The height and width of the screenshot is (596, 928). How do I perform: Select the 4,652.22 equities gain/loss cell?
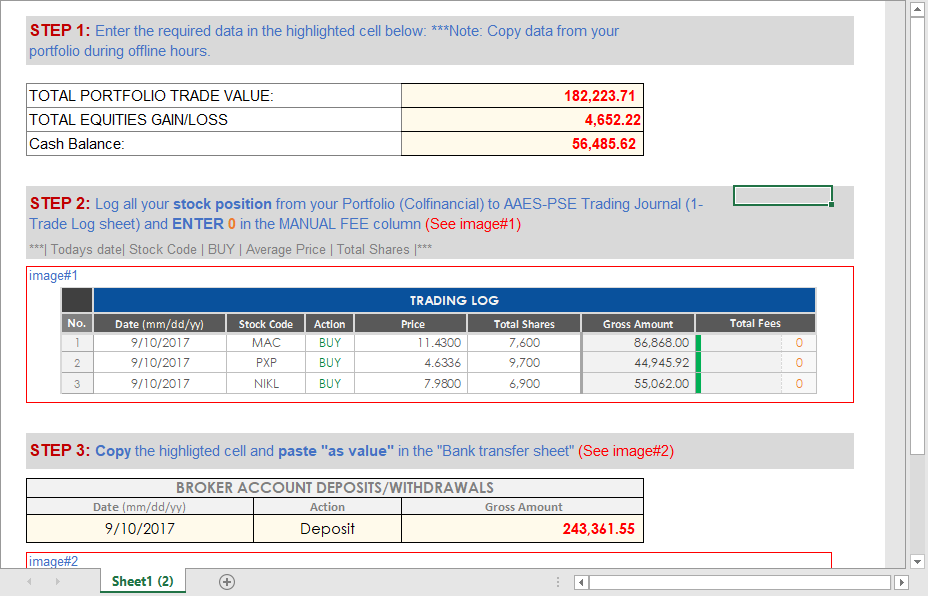(x=522, y=119)
